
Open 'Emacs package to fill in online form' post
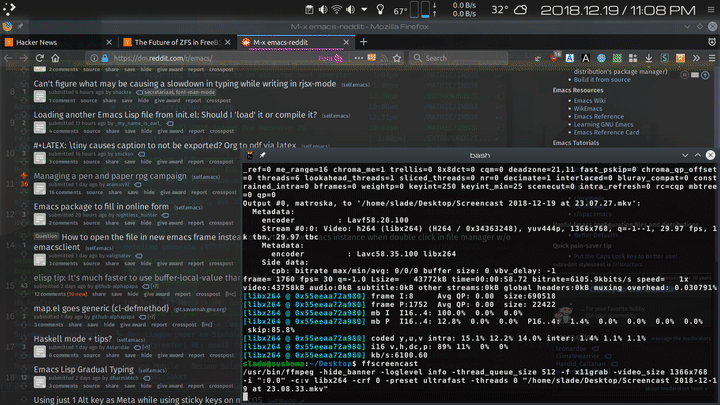pos(101,207)
